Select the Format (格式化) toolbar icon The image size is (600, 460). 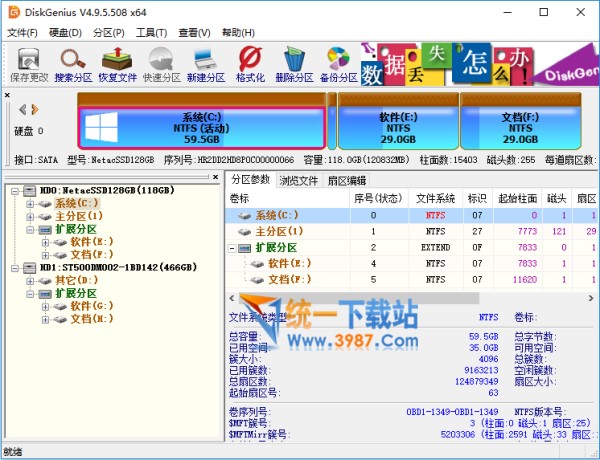[x=250, y=64]
